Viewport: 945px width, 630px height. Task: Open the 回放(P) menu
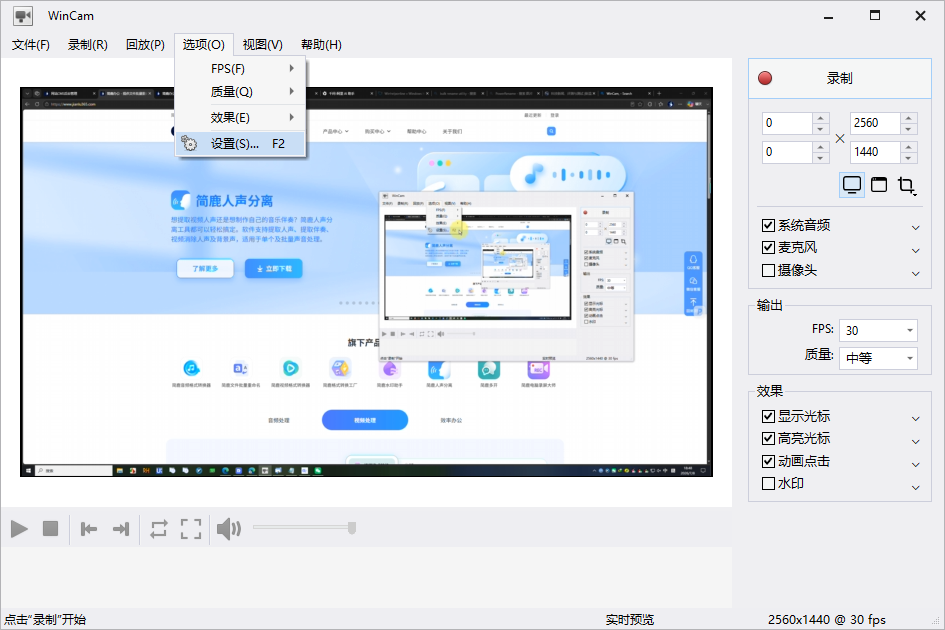(145, 45)
